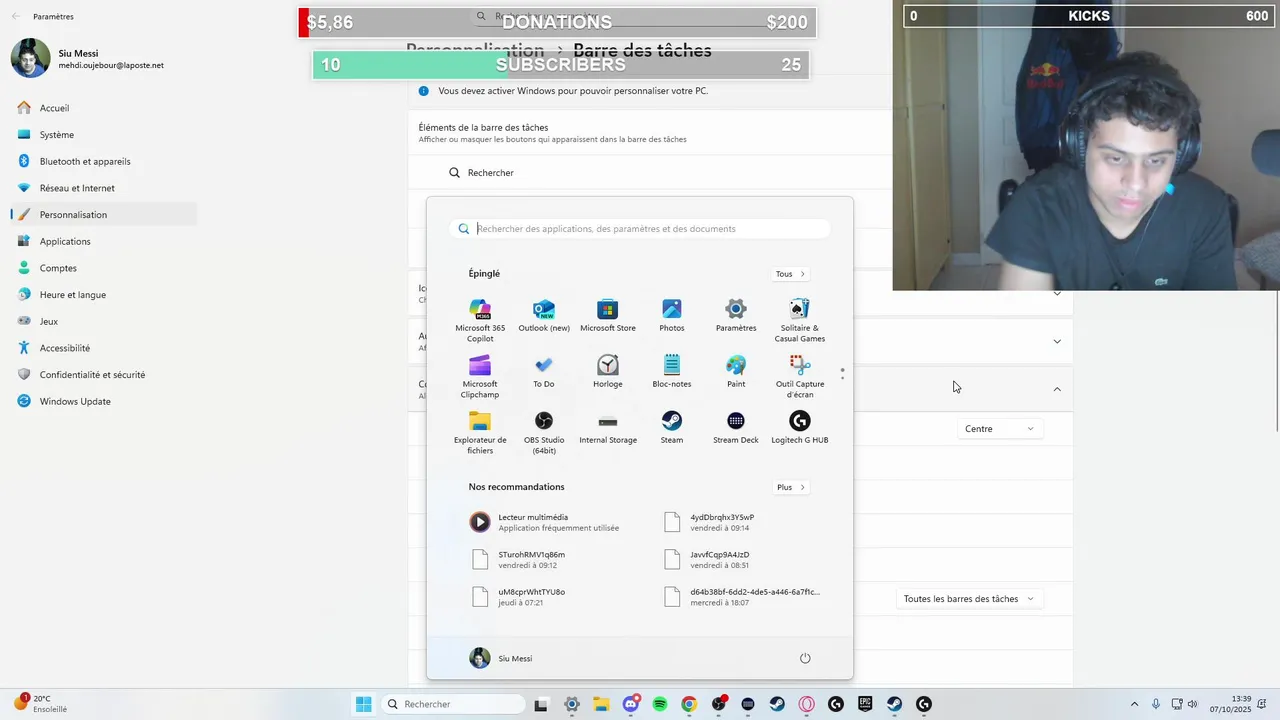Click the Tous button for all apps

pos(790,274)
